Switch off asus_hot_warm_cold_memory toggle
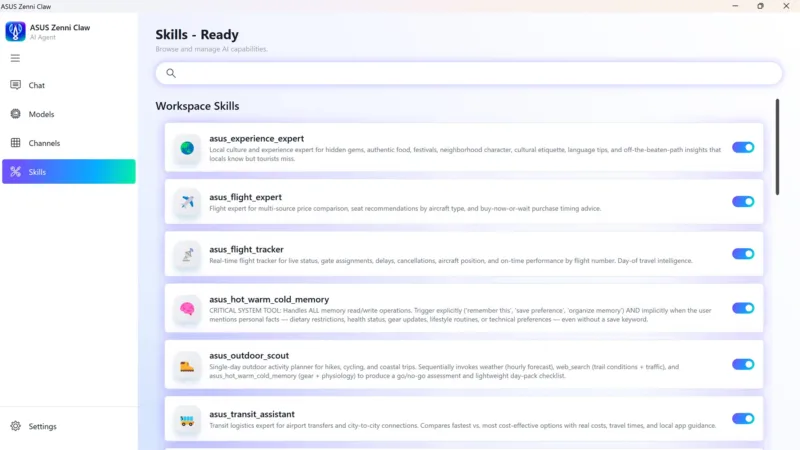Viewport: 800px width, 450px height. [743, 308]
